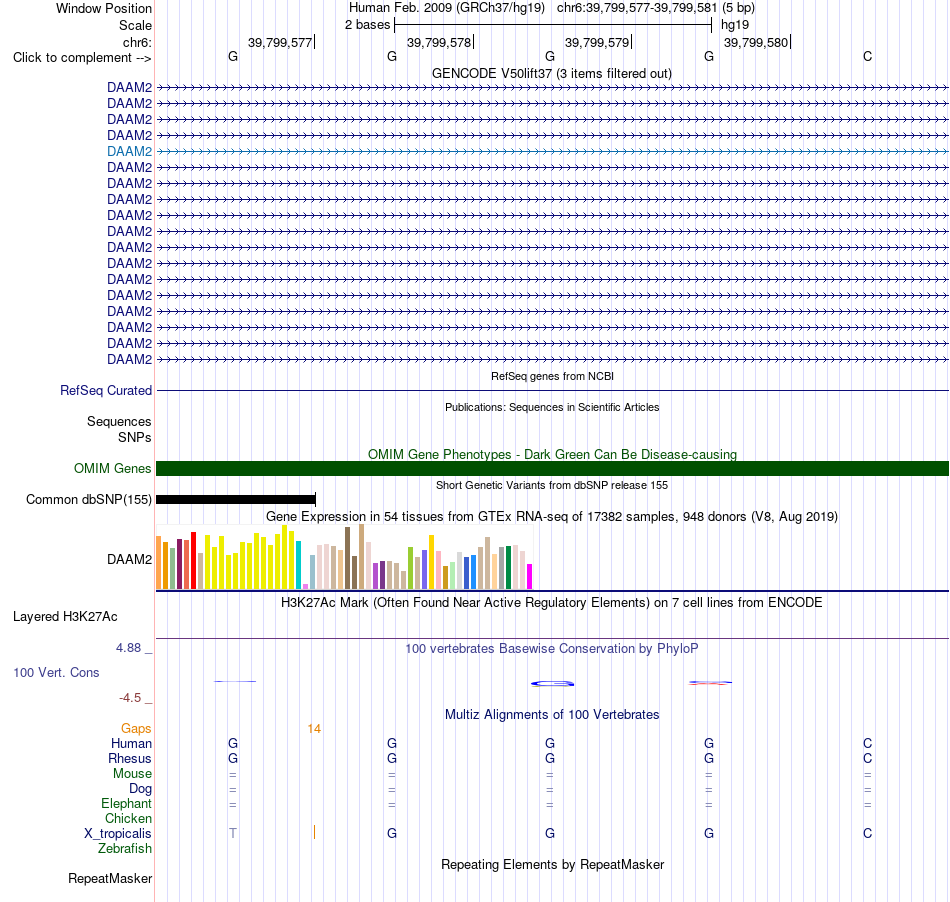Click the 'T' base in X_tropicalis row
Viewport: 950px width, 902px height.
click(x=233, y=834)
